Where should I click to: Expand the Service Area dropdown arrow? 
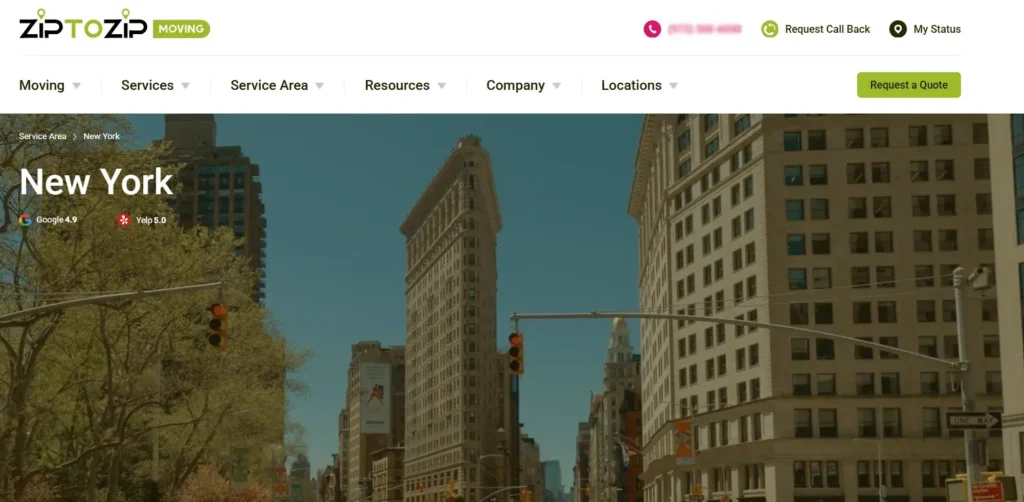[x=320, y=86]
